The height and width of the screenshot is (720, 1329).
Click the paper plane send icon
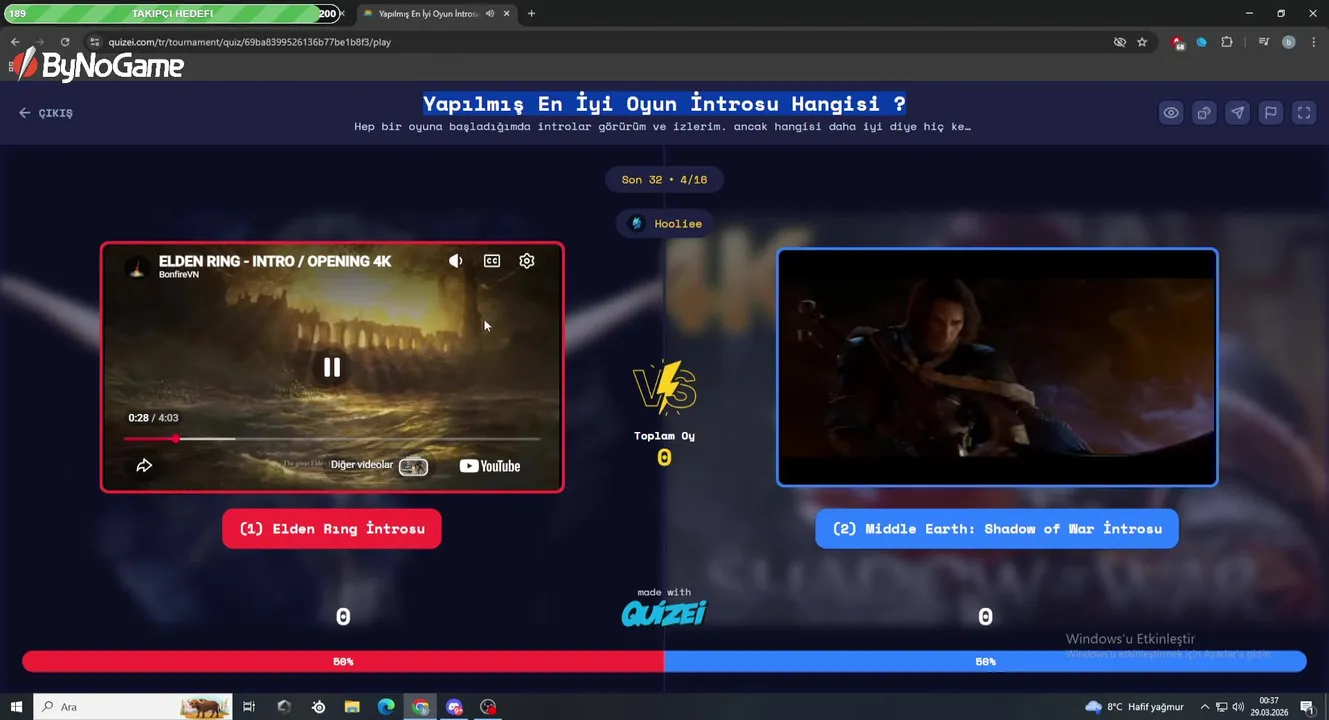[1237, 113]
